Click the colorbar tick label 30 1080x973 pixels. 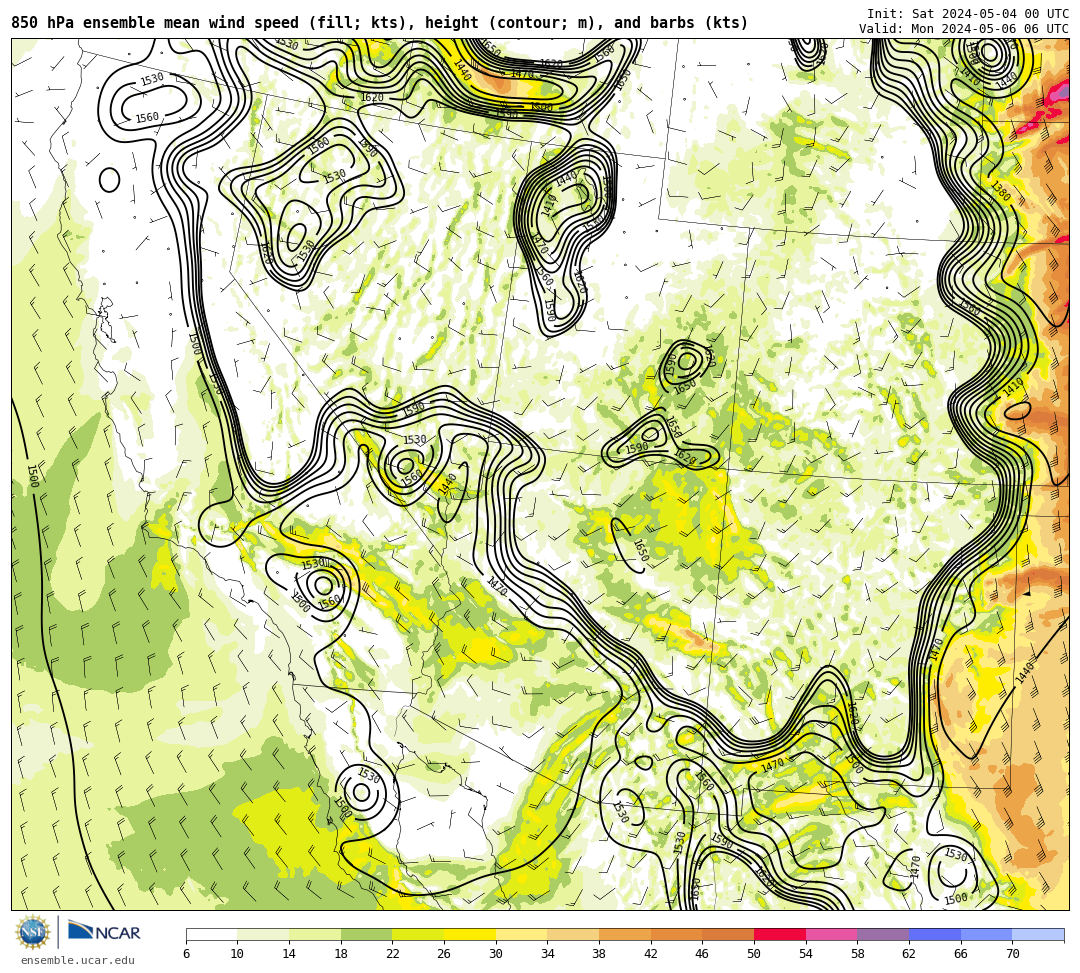[x=496, y=954]
